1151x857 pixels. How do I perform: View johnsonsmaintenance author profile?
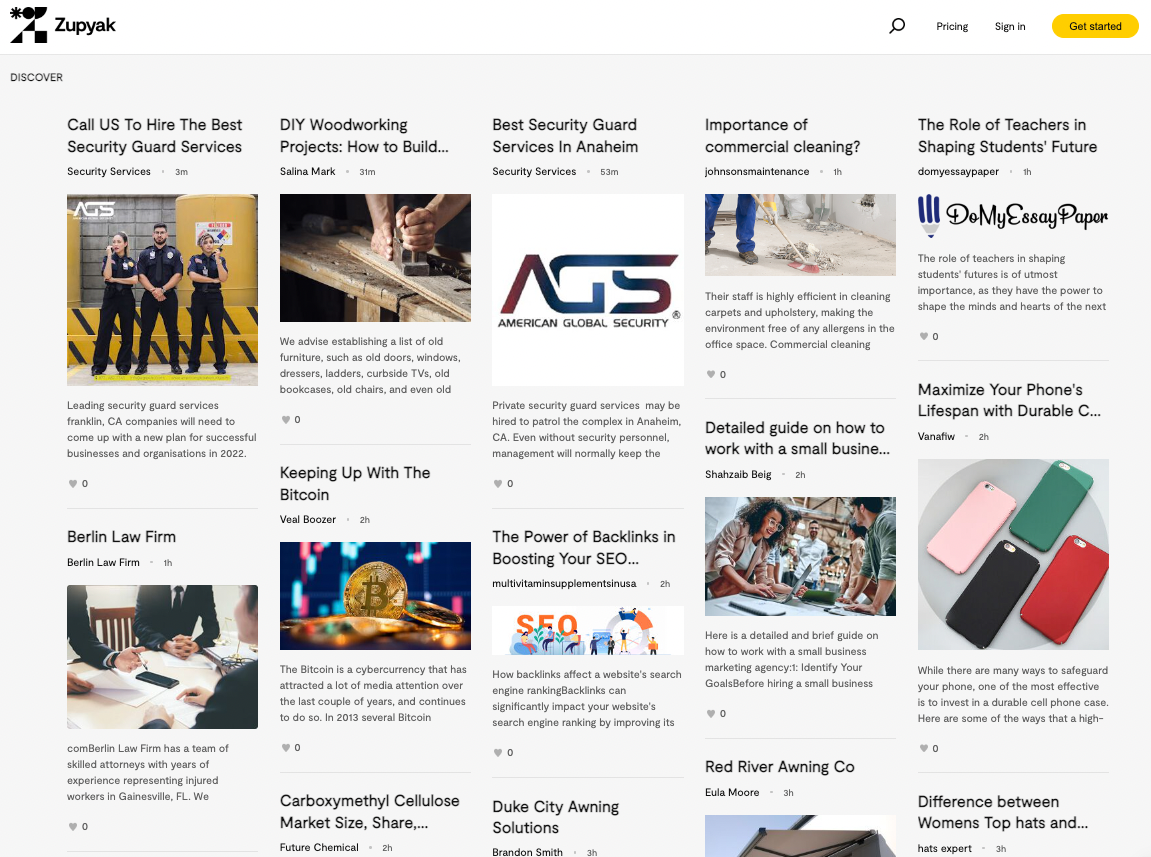[x=757, y=171]
